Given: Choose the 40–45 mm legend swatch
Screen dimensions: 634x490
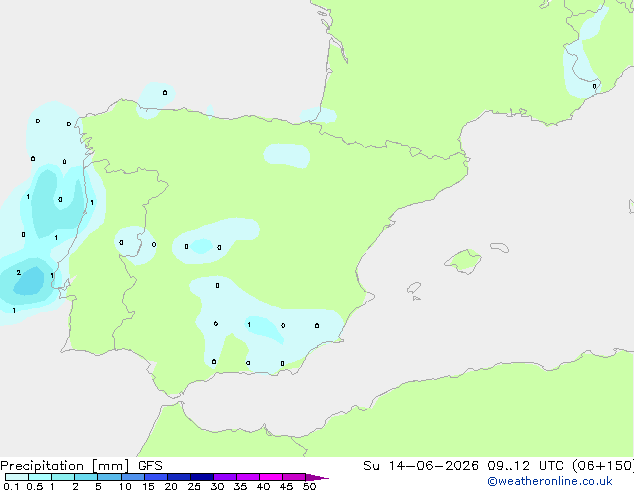Looking at the screenshot, I should pos(271,477).
